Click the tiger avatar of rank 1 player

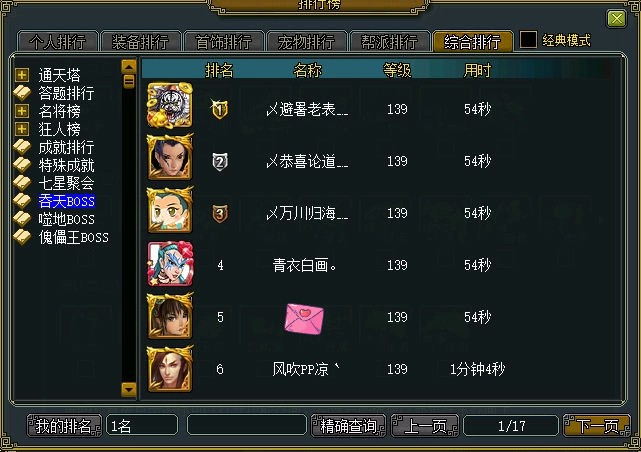click(x=170, y=105)
